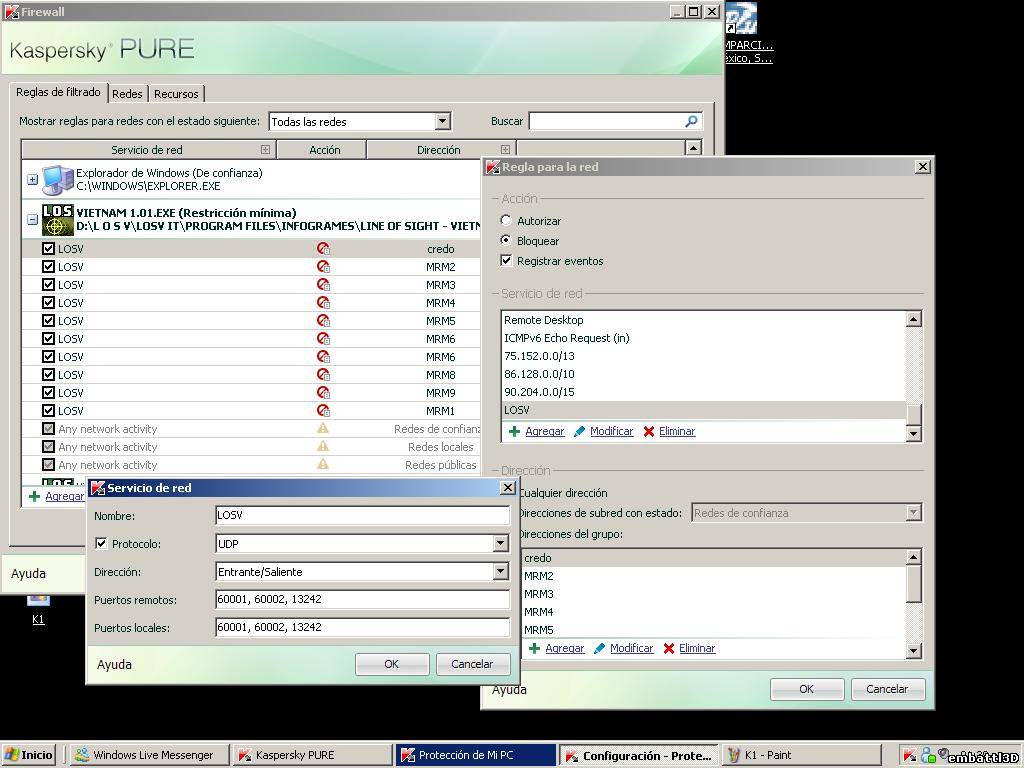This screenshot has width=1024, height=768.
Task: Click the block action icon in credo row
Action: [x=323, y=249]
